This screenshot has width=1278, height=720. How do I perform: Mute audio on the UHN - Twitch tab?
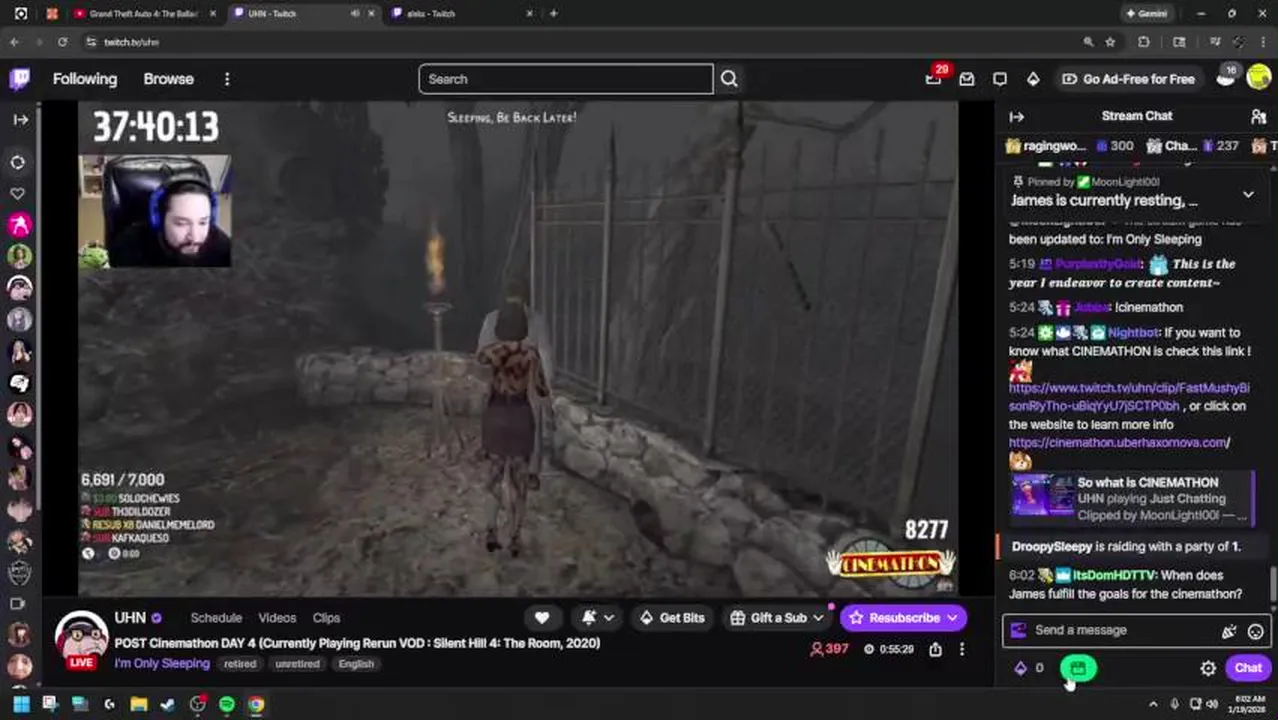click(x=355, y=14)
